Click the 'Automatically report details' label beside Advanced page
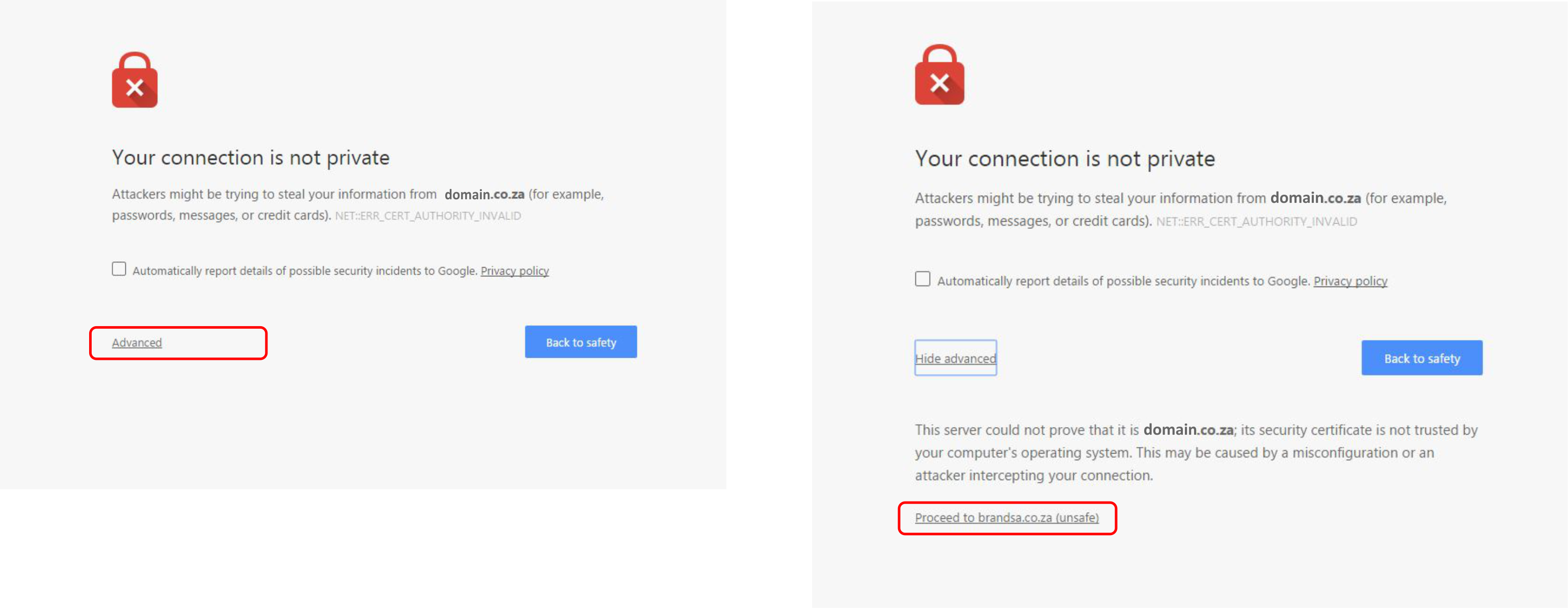This screenshot has height=608, width=1568. (x=304, y=271)
